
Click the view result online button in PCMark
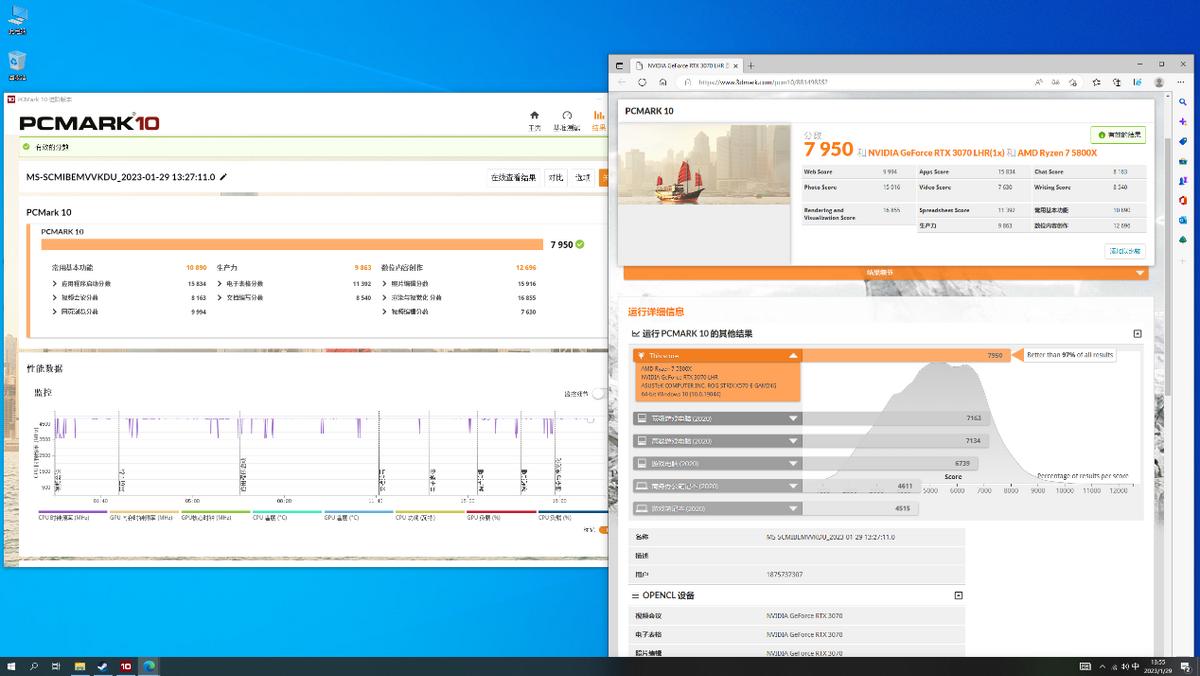[x=512, y=177]
